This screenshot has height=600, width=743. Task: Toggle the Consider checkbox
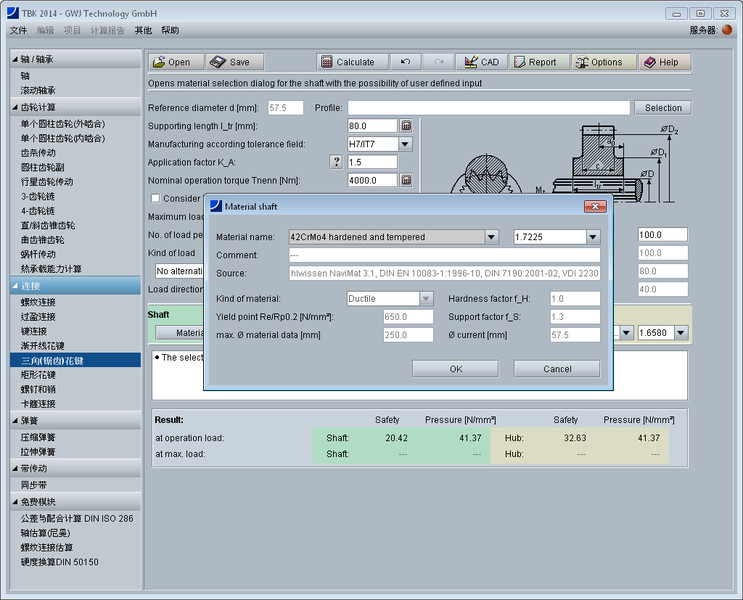pyautogui.click(x=155, y=198)
